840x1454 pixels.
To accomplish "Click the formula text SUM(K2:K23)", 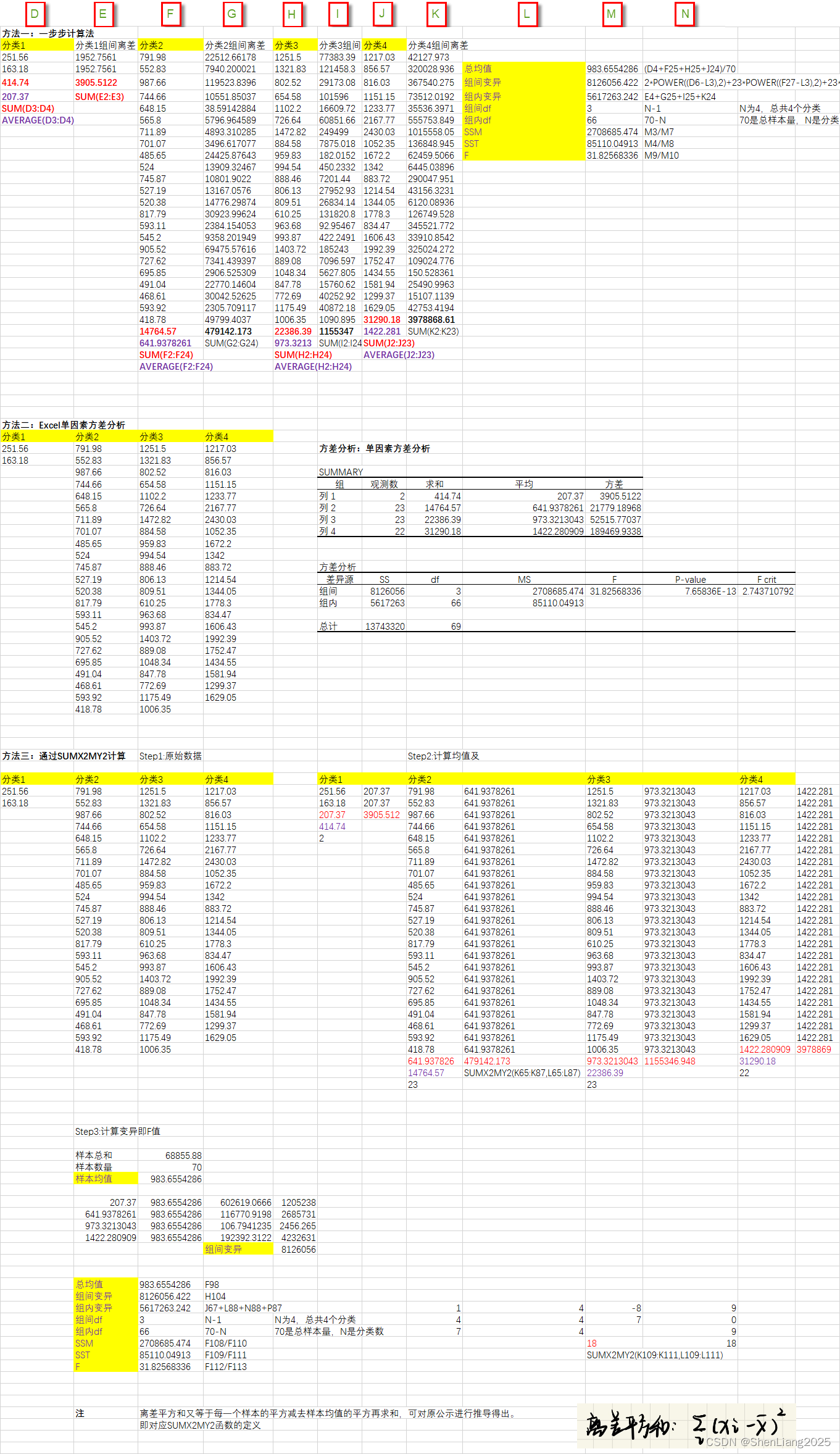I will [433, 331].
